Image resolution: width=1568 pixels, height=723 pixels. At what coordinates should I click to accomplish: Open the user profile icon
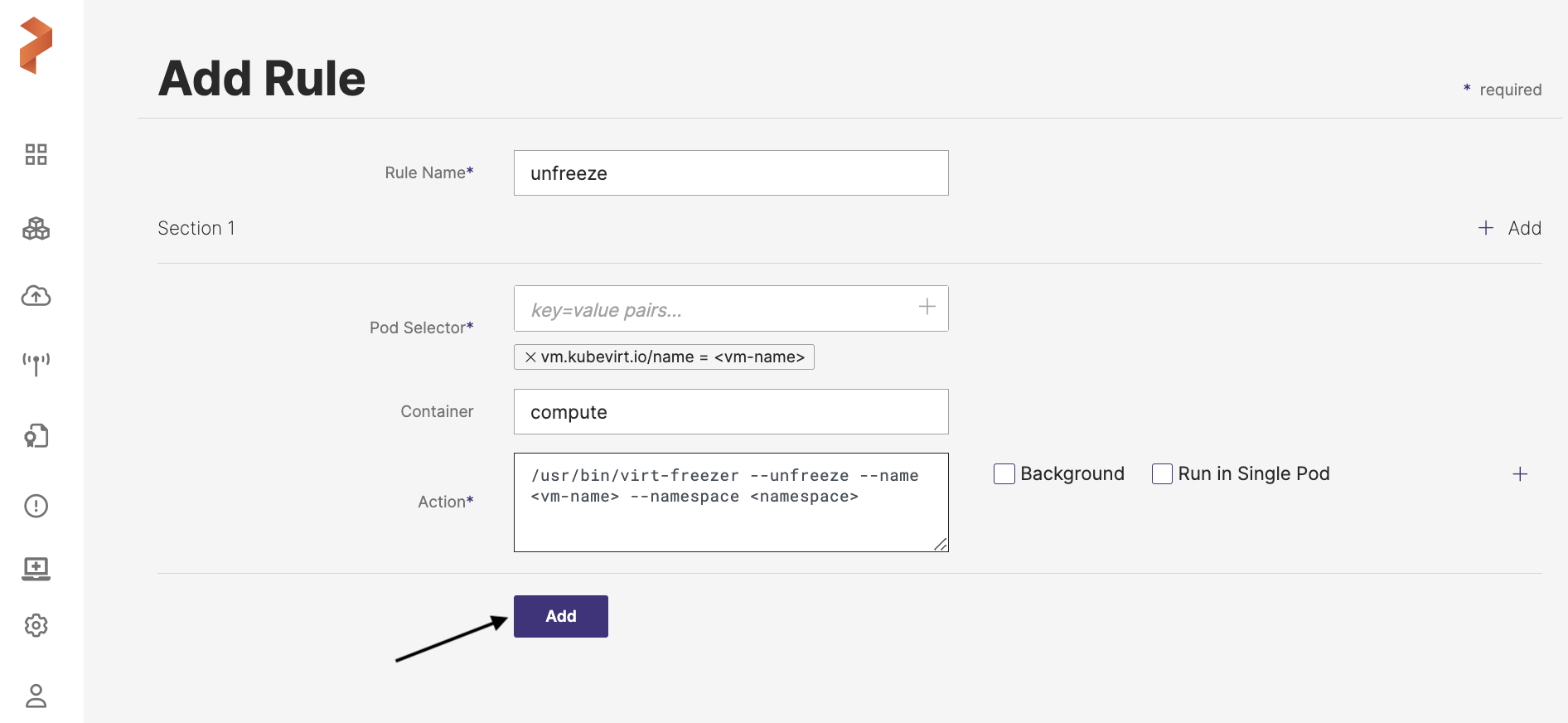36,696
